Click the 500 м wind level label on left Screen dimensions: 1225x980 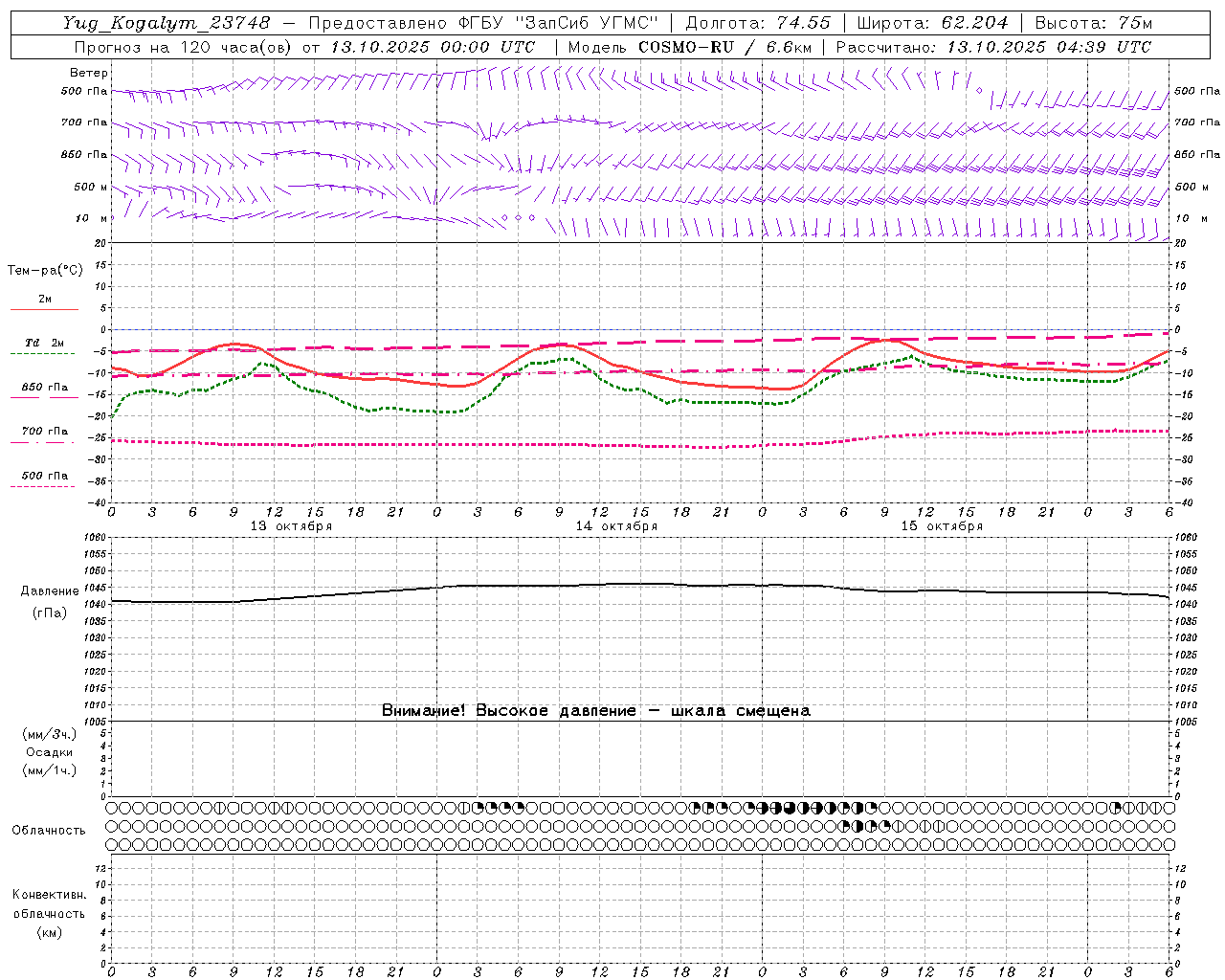(91, 187)
